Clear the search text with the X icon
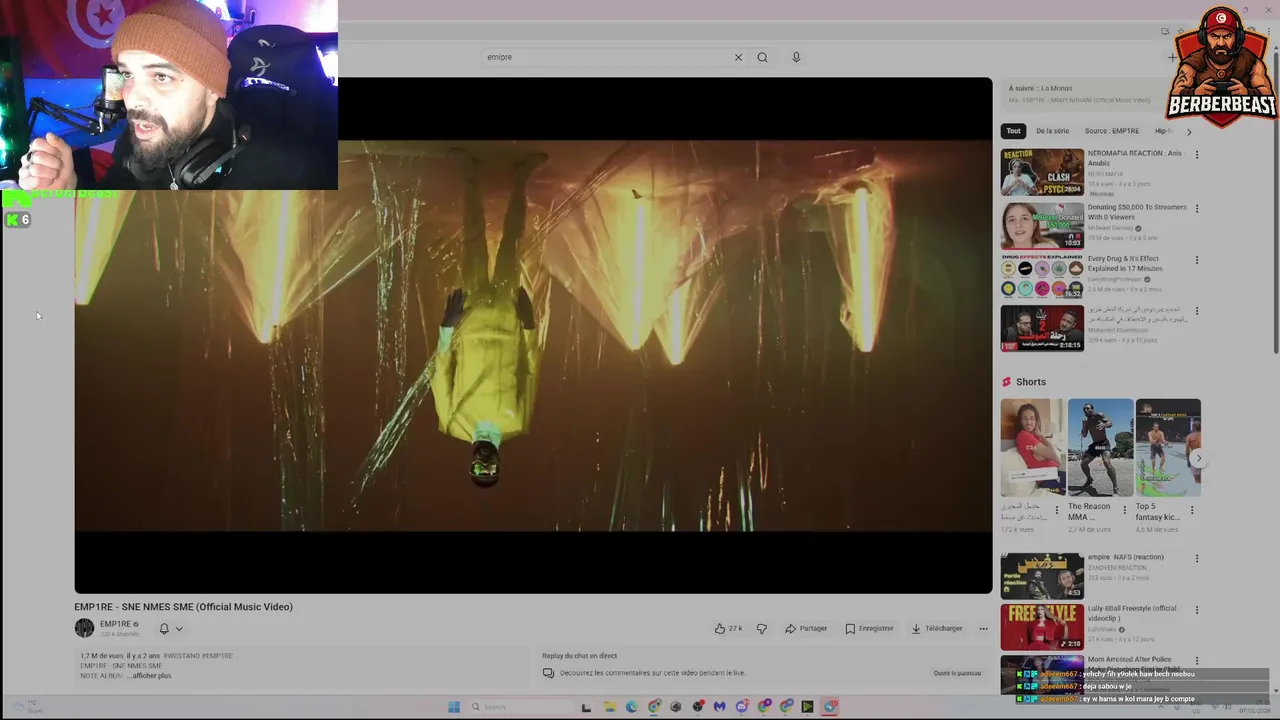The width and height of the screenshot is (1280, 720). [x=738, y=57]
